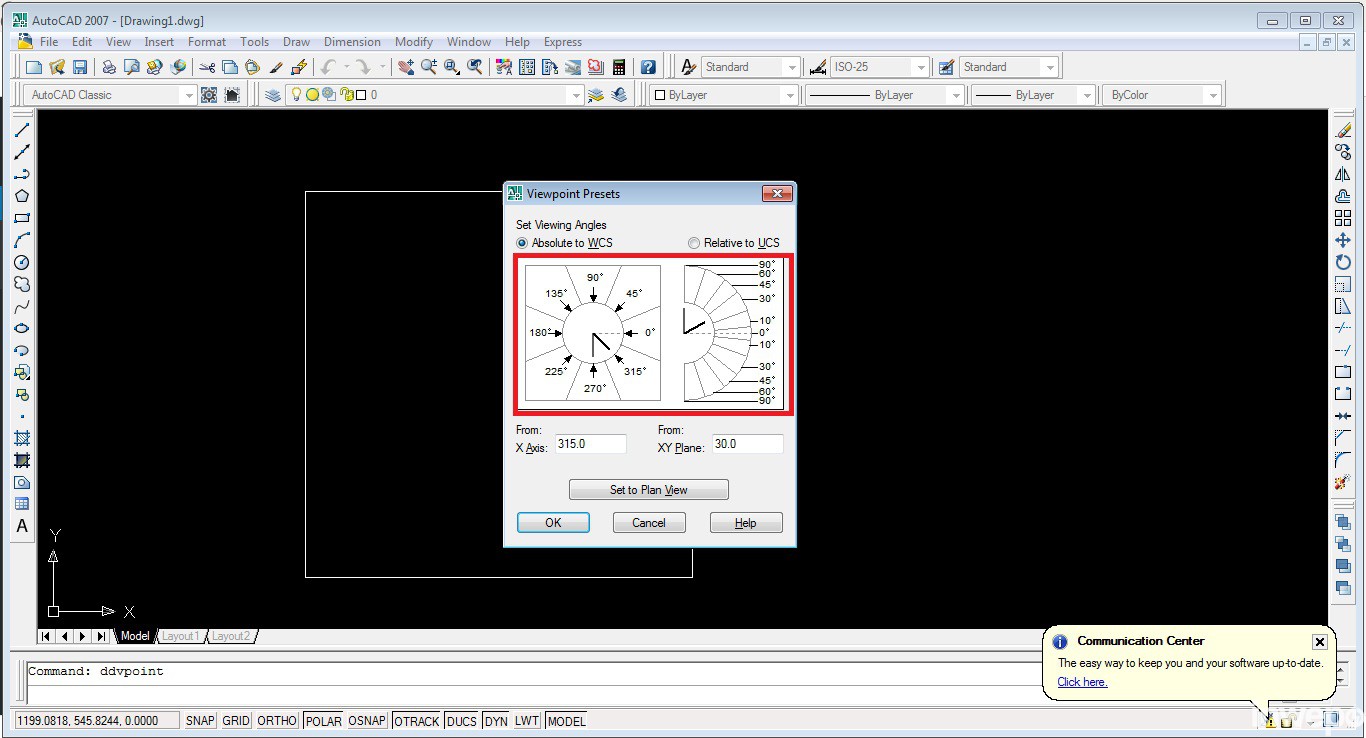Switch to the Layout1 tab
Image resolution: width=1366 pixels, height=738 pixels.
(x=181, y=636)
